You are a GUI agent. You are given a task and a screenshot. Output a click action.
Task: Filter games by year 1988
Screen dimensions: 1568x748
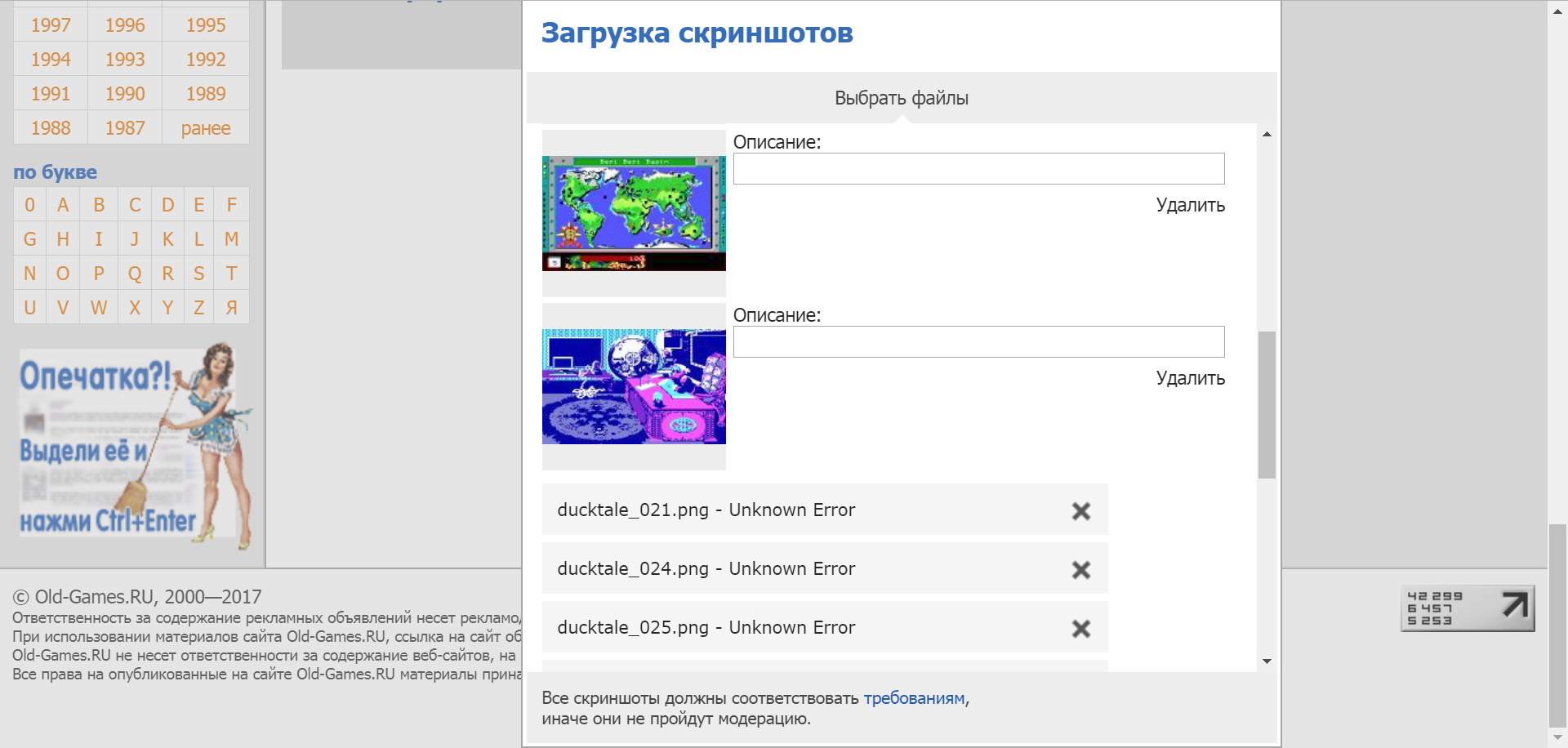click(51, 128)
